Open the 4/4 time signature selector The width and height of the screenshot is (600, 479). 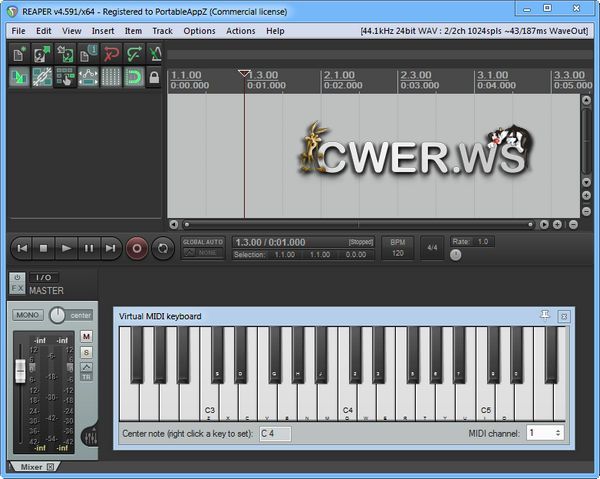coord(432,246)
